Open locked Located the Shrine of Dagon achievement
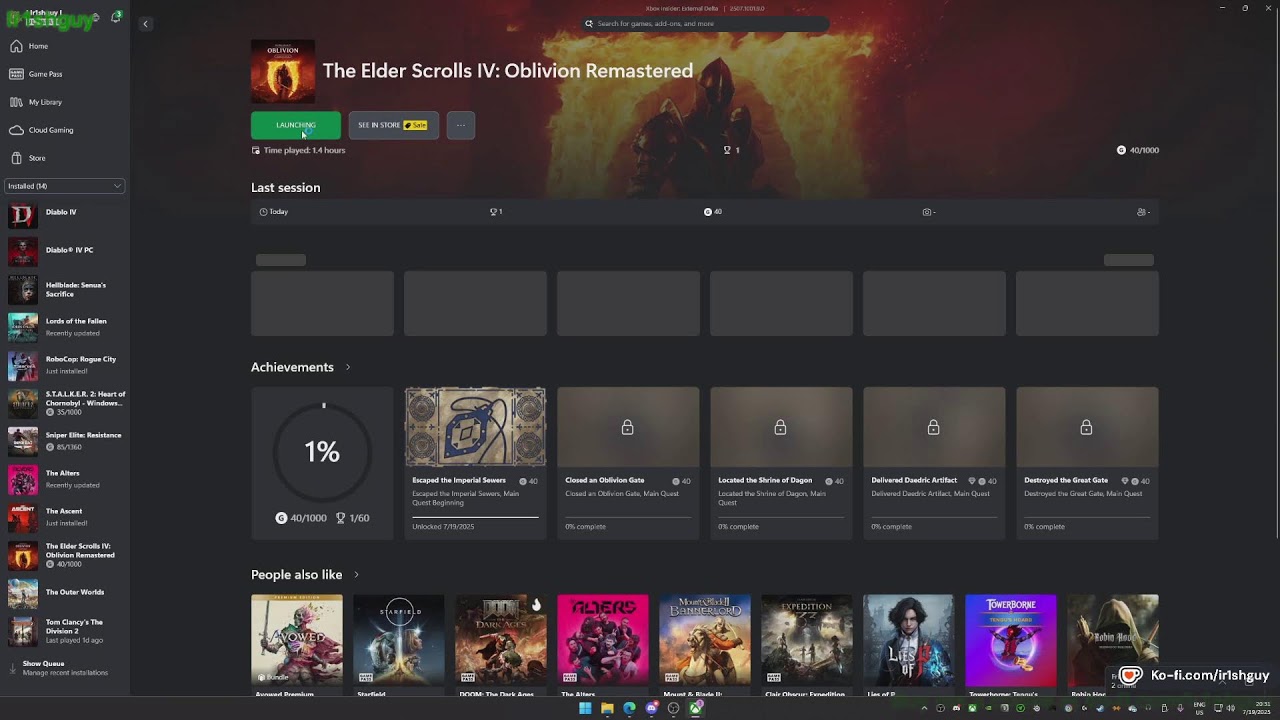Image resolution: width=1280 pixels, height=720 pixels. click(781, 463)
